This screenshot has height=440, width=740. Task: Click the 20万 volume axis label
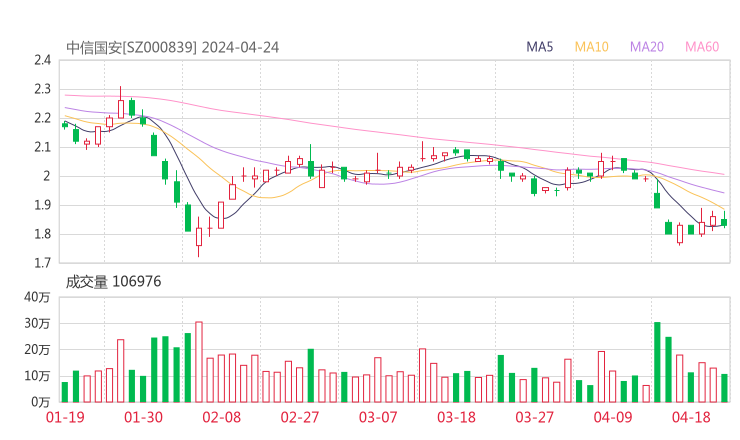(37, 350)
